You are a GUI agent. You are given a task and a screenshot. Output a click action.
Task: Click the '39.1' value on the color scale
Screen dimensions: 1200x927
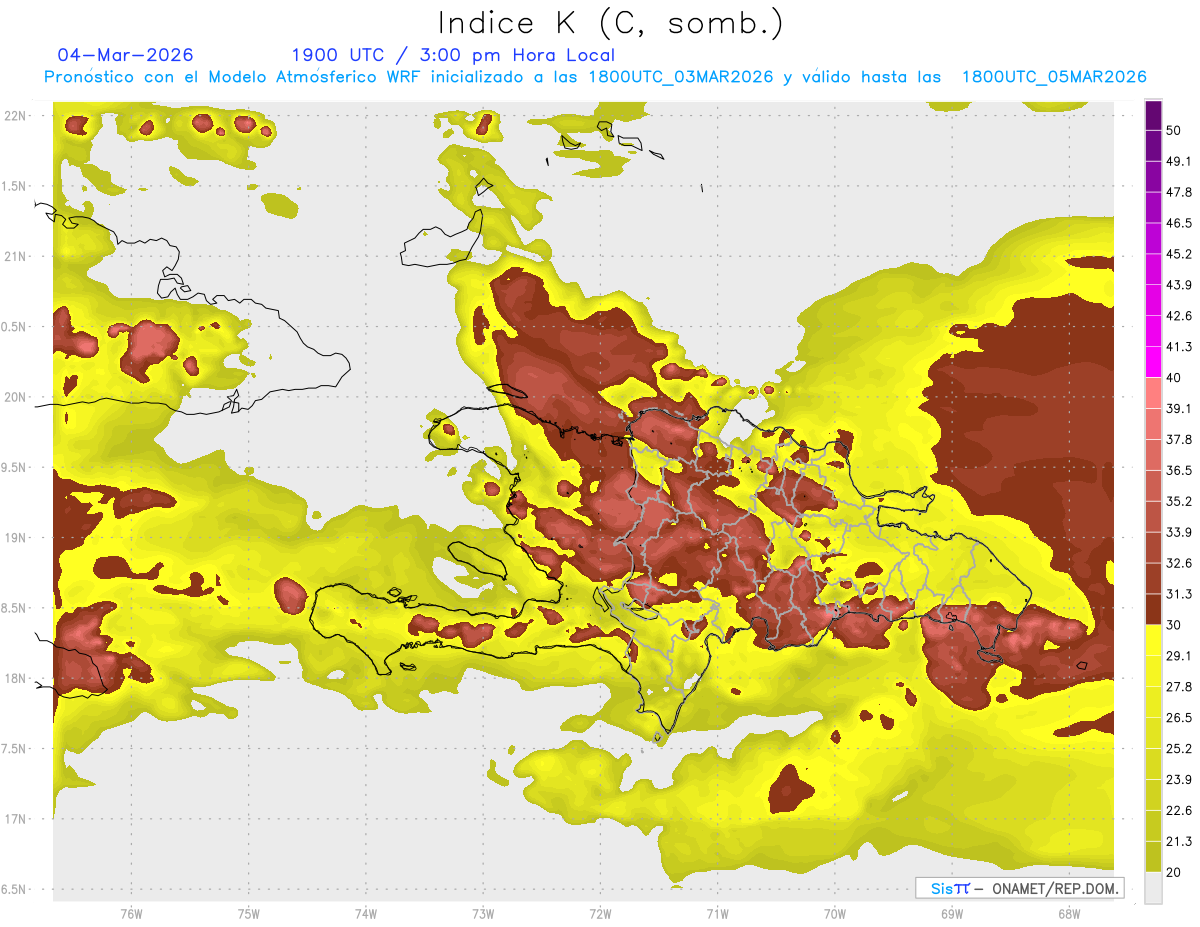click(x=1179, y=408)
